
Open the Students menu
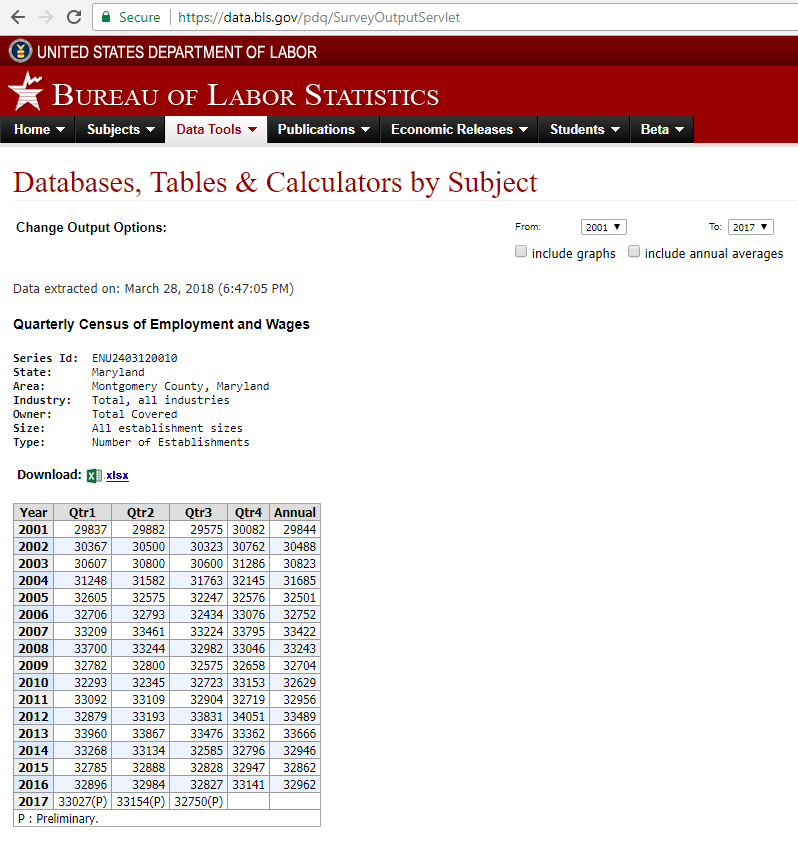584,129
